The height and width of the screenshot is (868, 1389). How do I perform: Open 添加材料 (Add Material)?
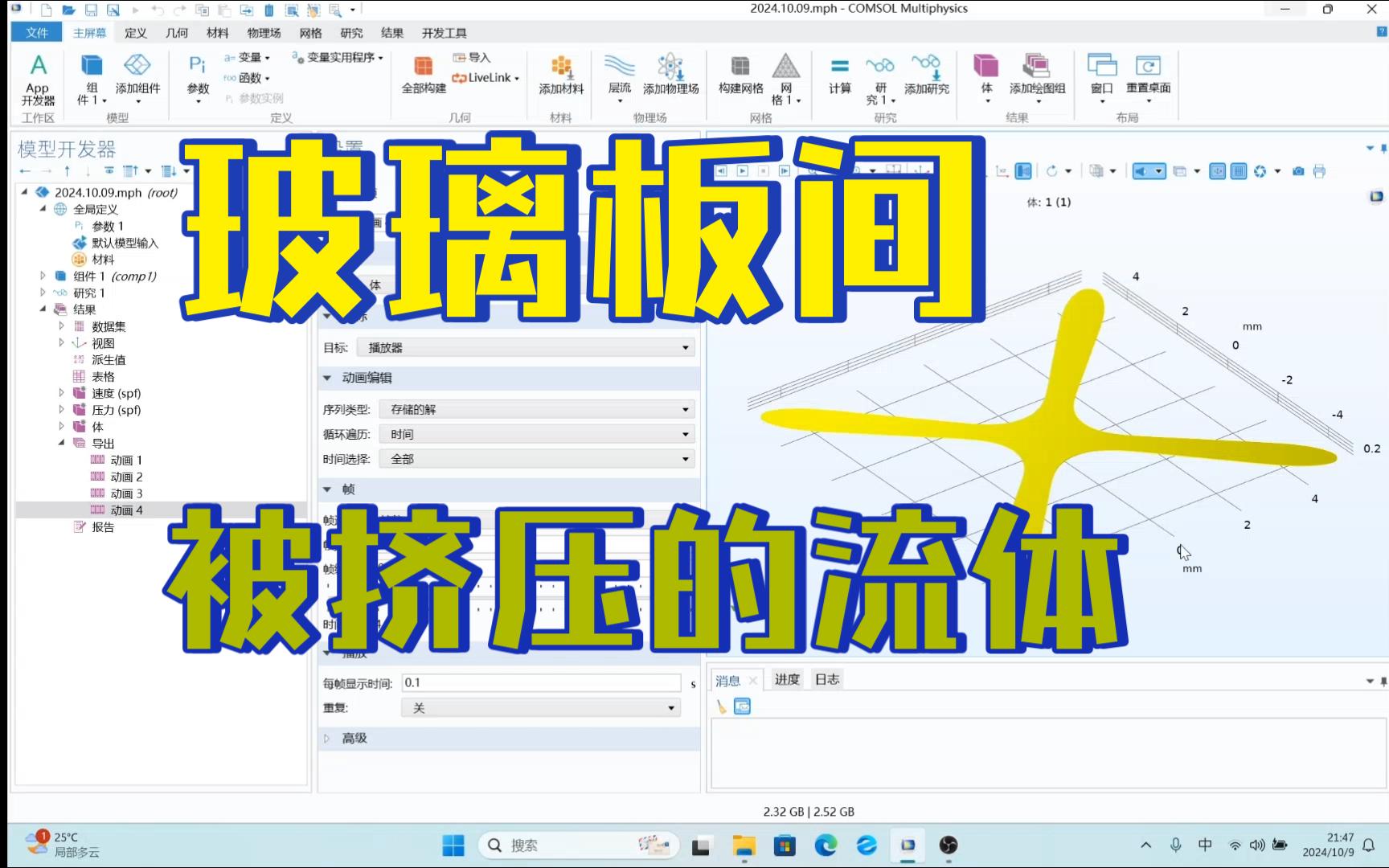click(x=562, y=76)
